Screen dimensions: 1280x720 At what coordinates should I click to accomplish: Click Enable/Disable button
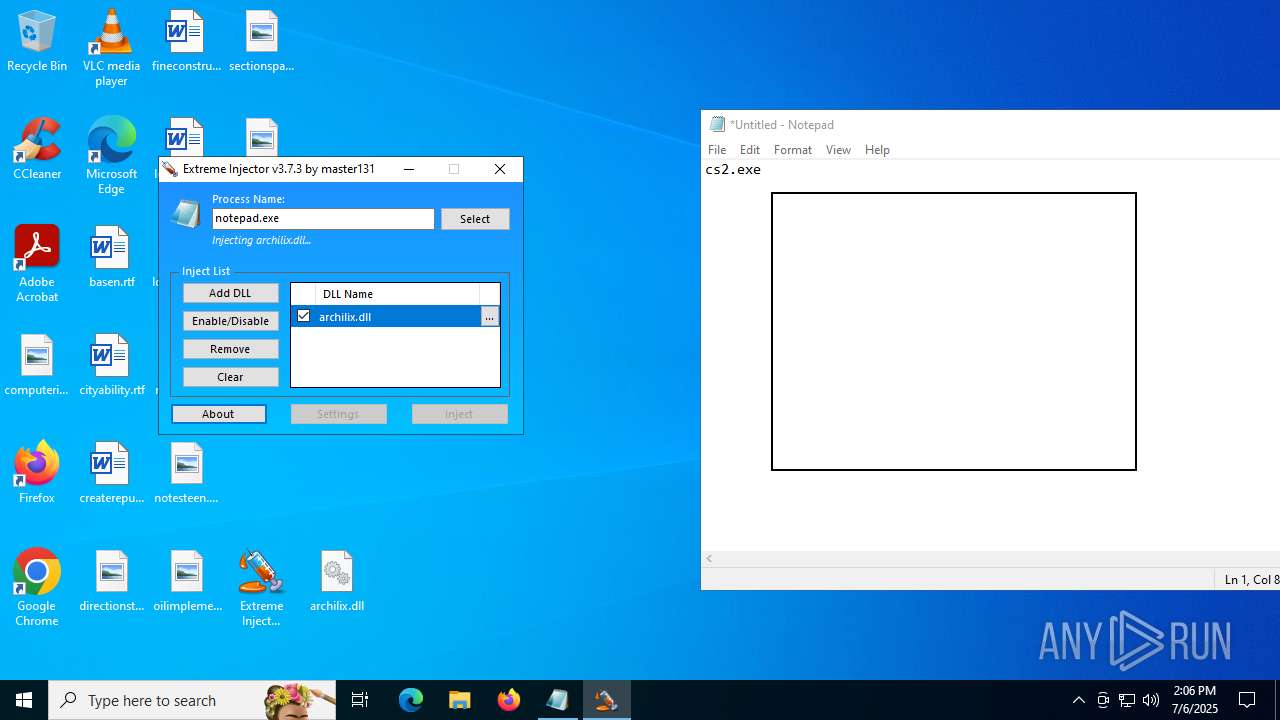coord(230,321)
